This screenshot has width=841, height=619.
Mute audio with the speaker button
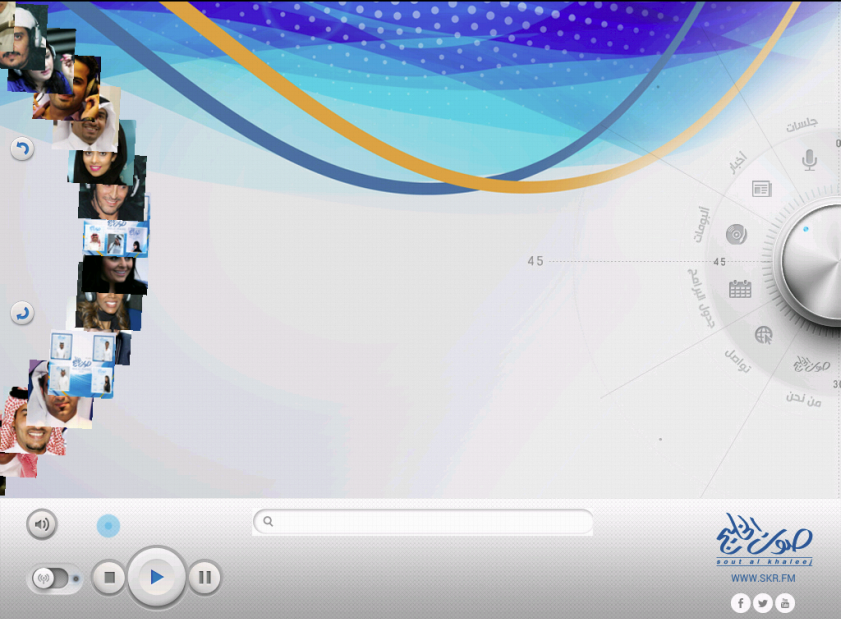(x=41, y=524)
